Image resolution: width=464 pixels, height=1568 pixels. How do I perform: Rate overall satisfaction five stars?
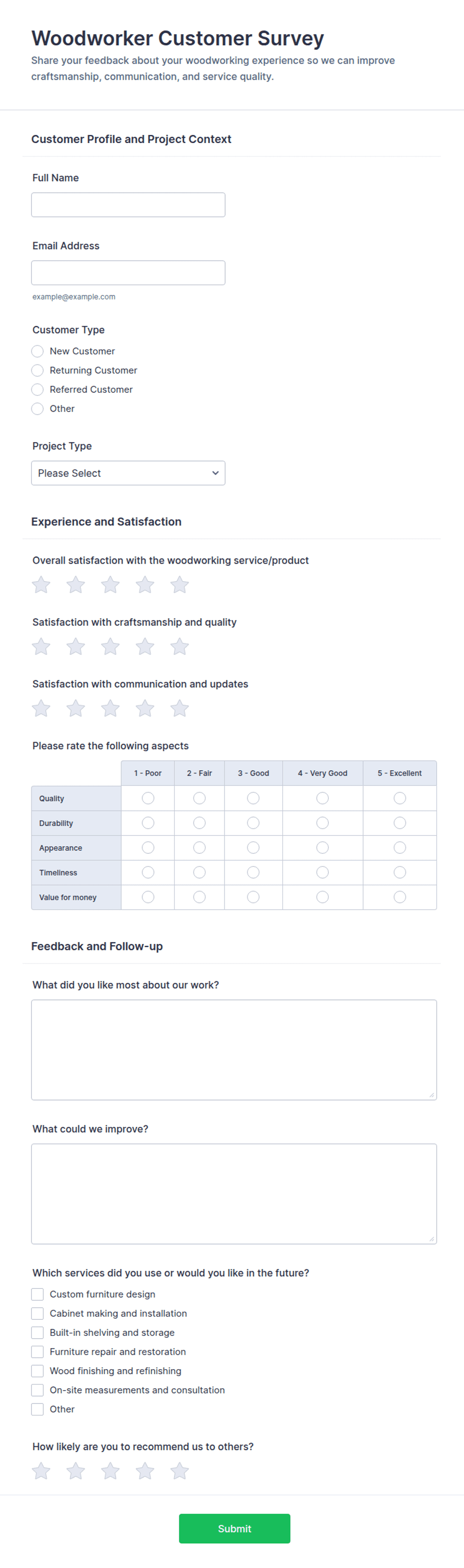click(x=180, y=585)
